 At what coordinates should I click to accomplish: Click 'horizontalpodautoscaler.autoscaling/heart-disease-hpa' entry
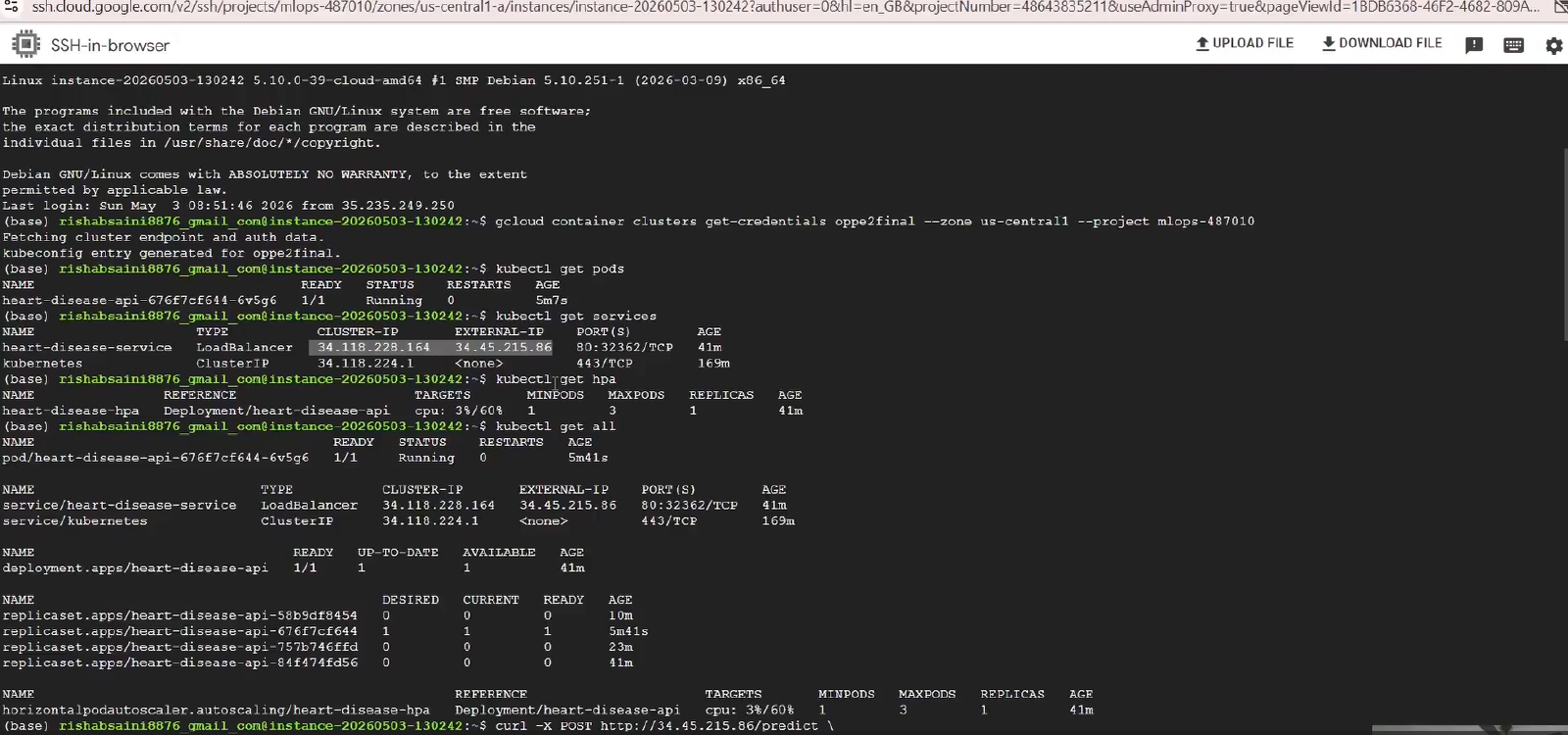216,710
